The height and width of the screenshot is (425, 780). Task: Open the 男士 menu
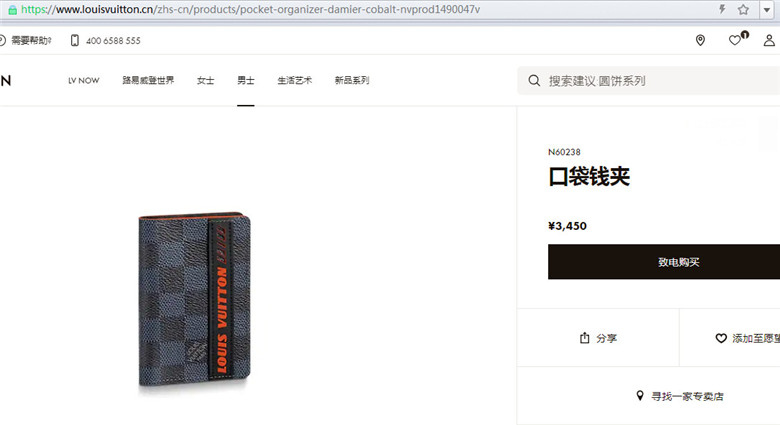coord(246,80)
